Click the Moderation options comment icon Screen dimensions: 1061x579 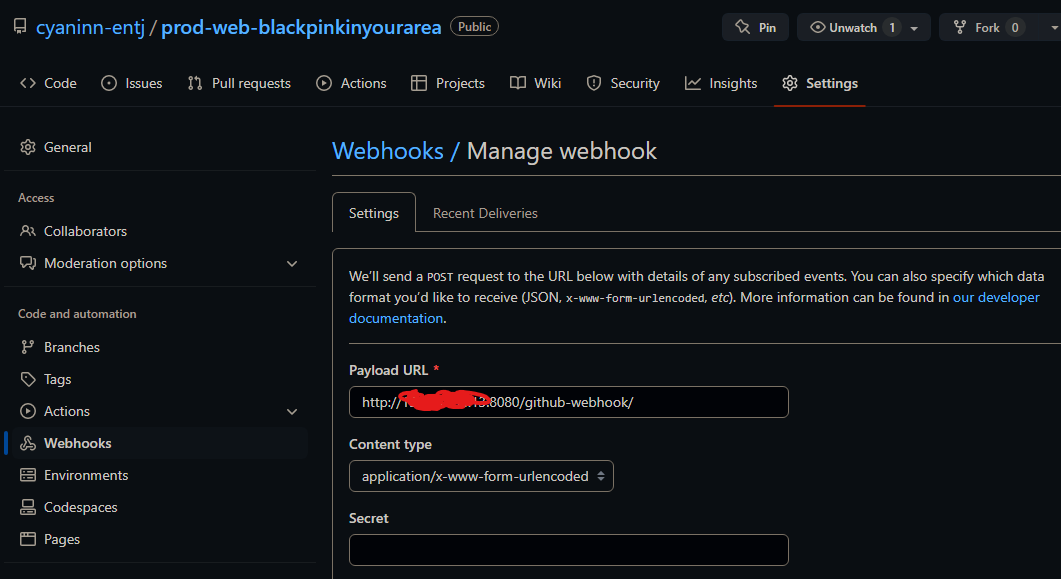pyautogui.click(x=28, y=263)
